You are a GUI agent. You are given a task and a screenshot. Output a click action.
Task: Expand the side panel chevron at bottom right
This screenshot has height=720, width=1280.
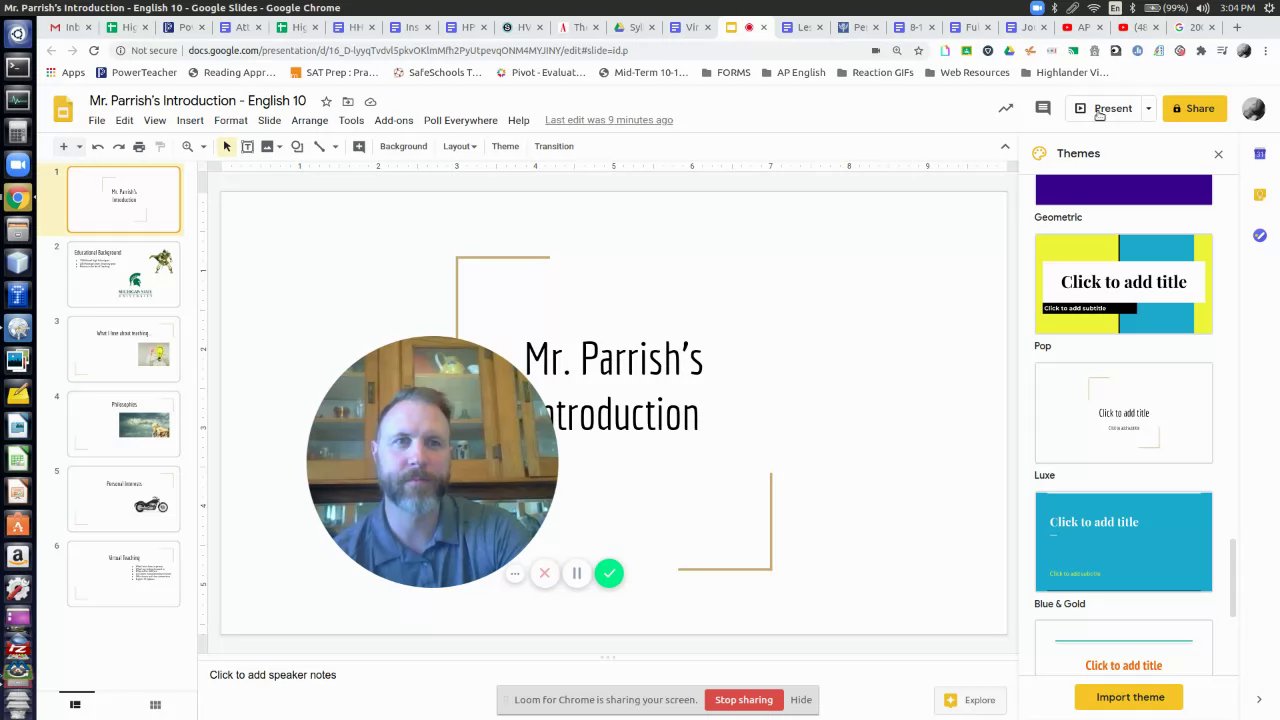pyautogui.click(x=1259, y=699)
